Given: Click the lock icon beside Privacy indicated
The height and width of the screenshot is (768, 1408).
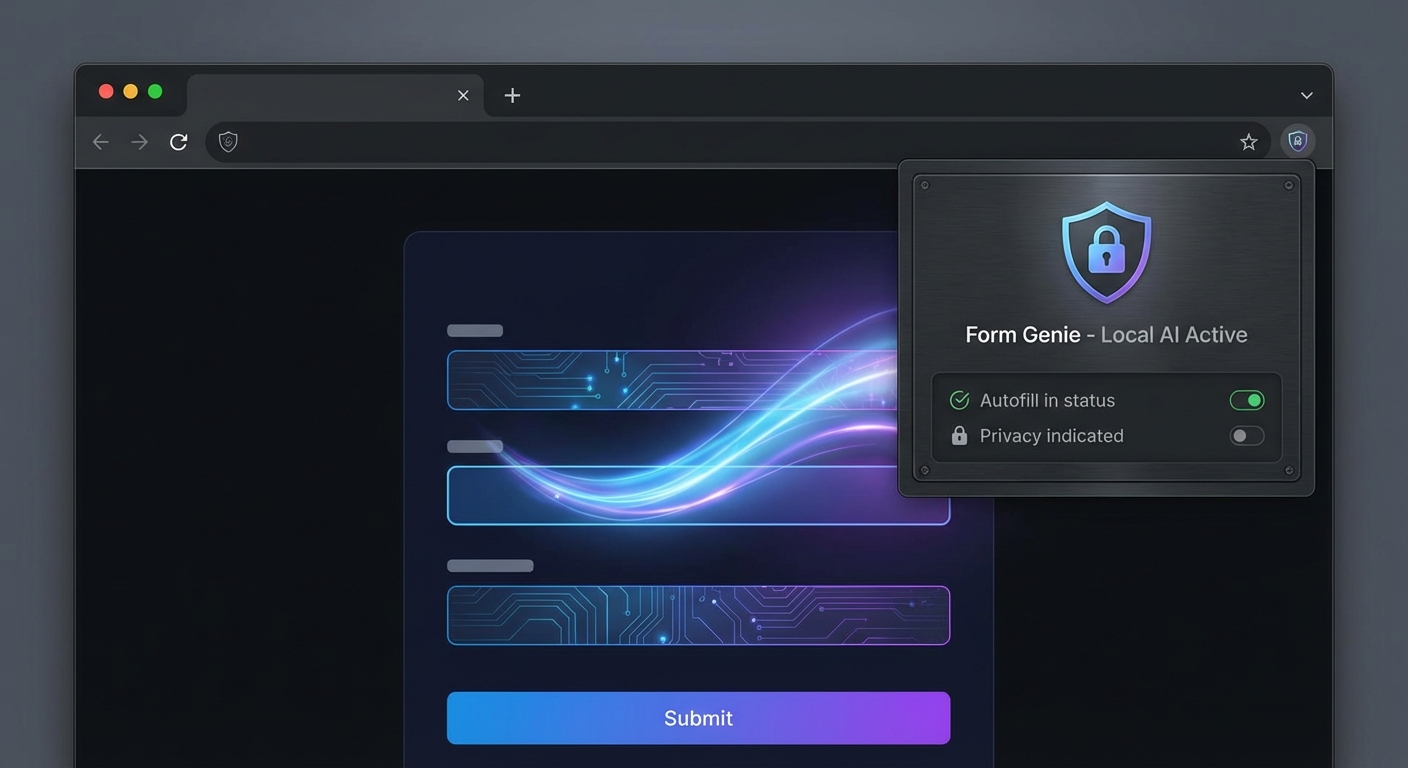Looking at the screenshot, I should pos(959,435).
